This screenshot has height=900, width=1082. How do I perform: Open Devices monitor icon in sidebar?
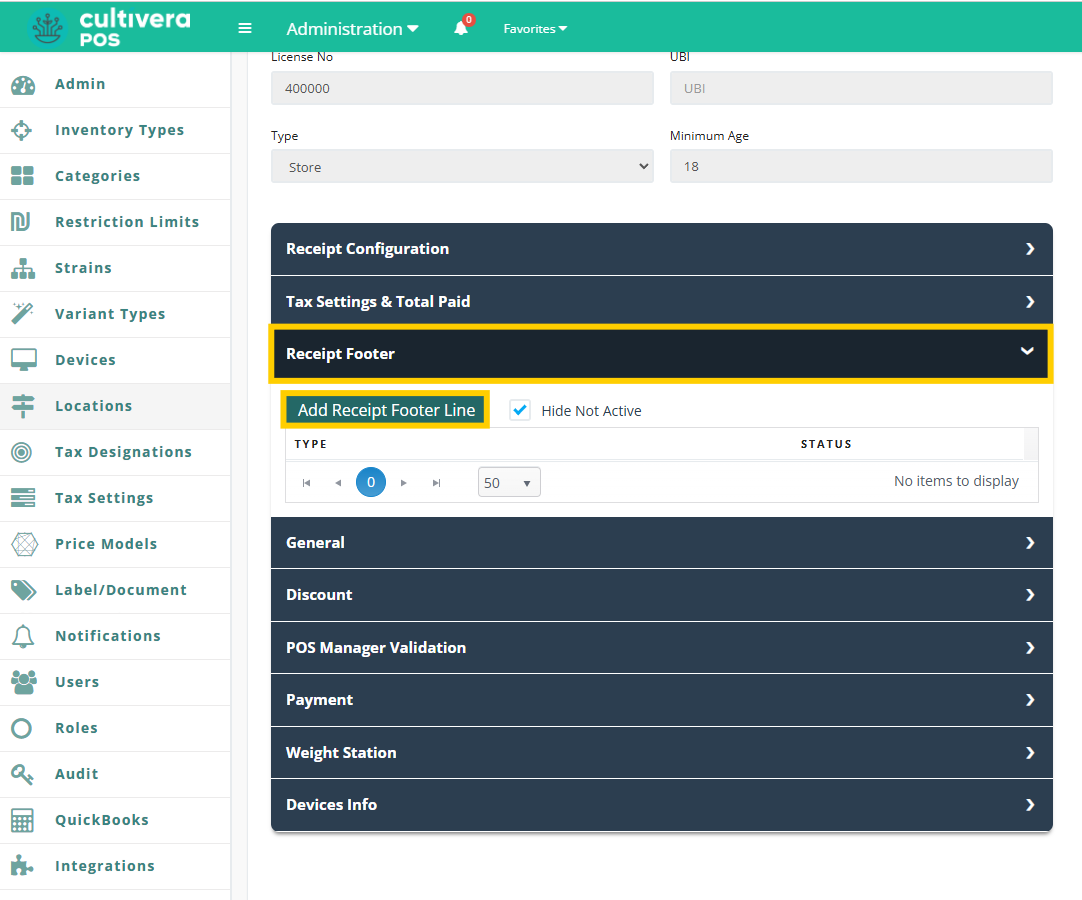point(22,360)
